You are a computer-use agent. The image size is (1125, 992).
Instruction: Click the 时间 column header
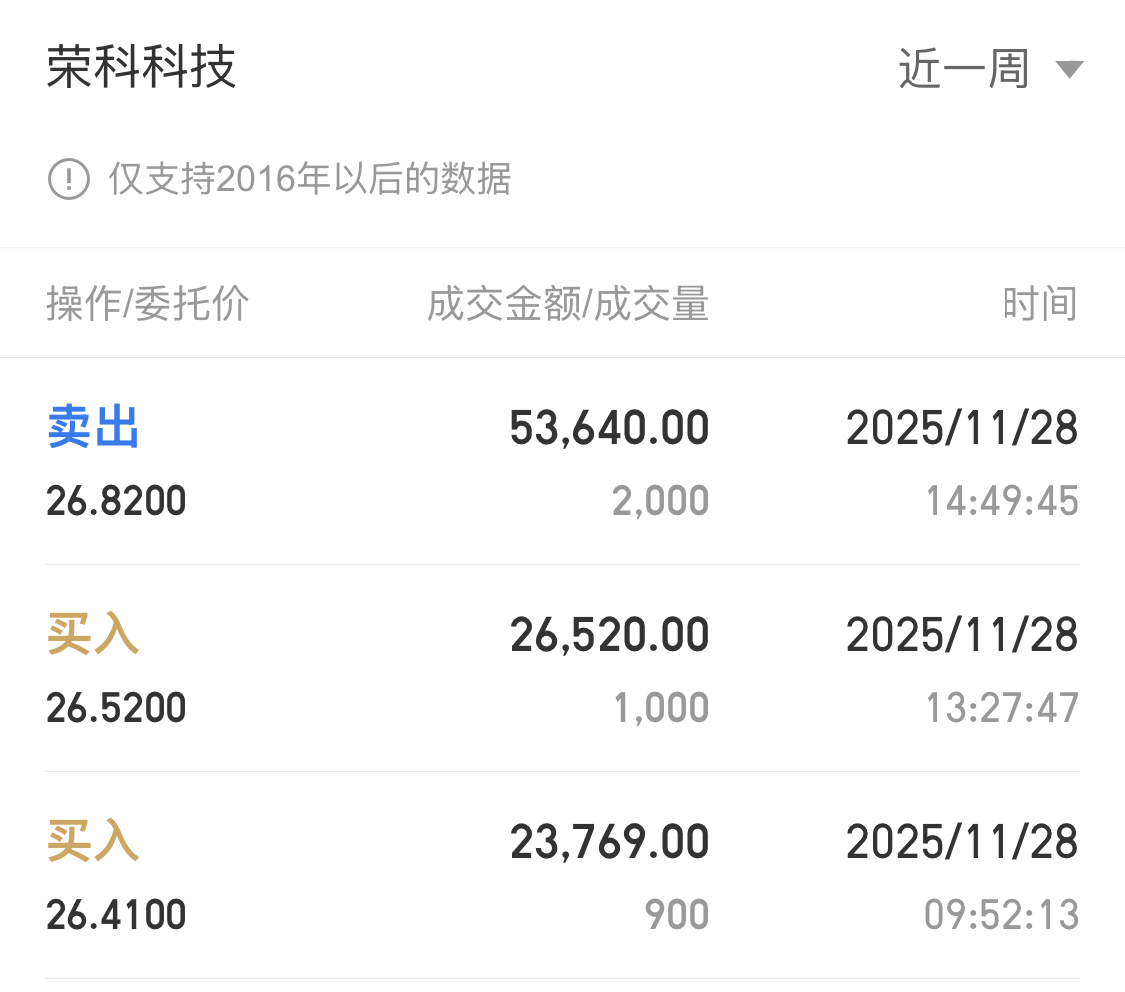tap(1040, 304)
